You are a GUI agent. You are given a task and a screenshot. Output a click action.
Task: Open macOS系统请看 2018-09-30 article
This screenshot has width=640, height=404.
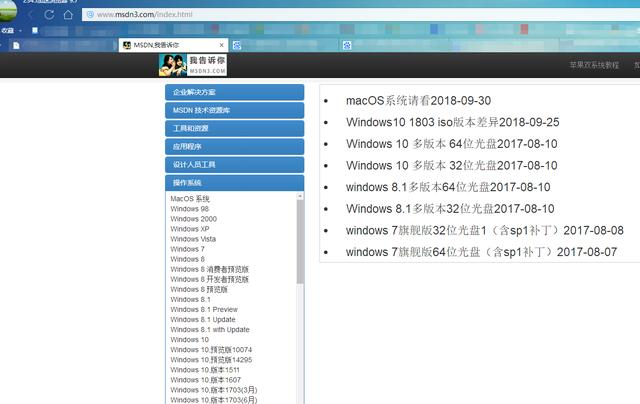[x=418, y=101]
